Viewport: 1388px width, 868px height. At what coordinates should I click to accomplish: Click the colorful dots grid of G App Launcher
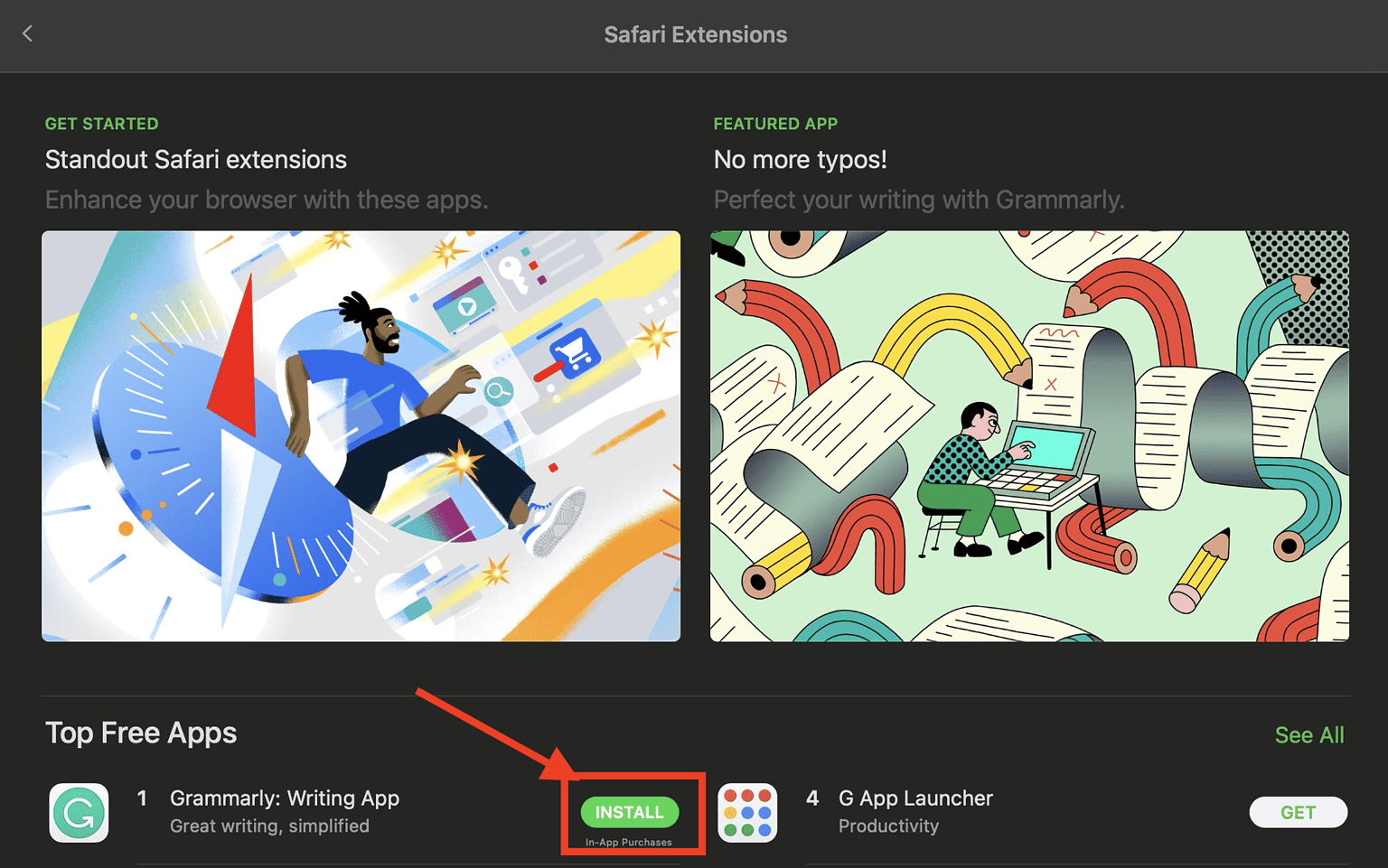tap(747, 812)
